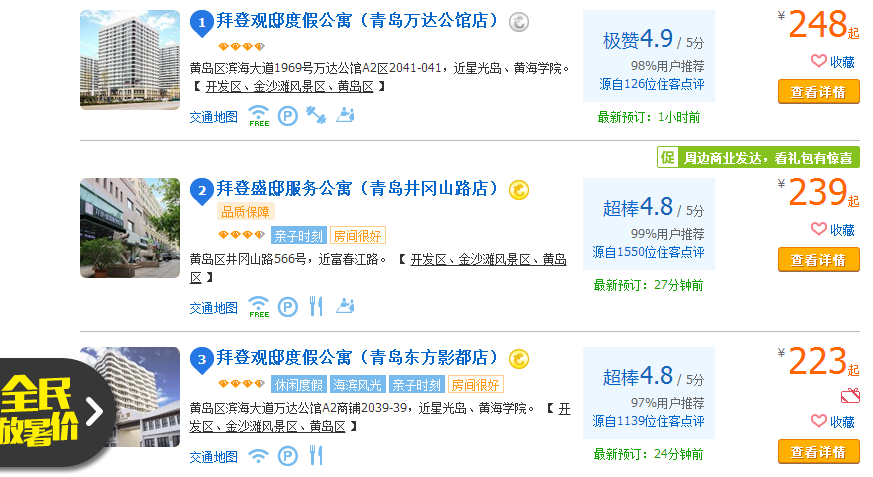Viewport: 873px width, 477px height.
Task: Toggle 收藏 favorite for the ¥223 hotel
Action: click(x=832, y=422)
